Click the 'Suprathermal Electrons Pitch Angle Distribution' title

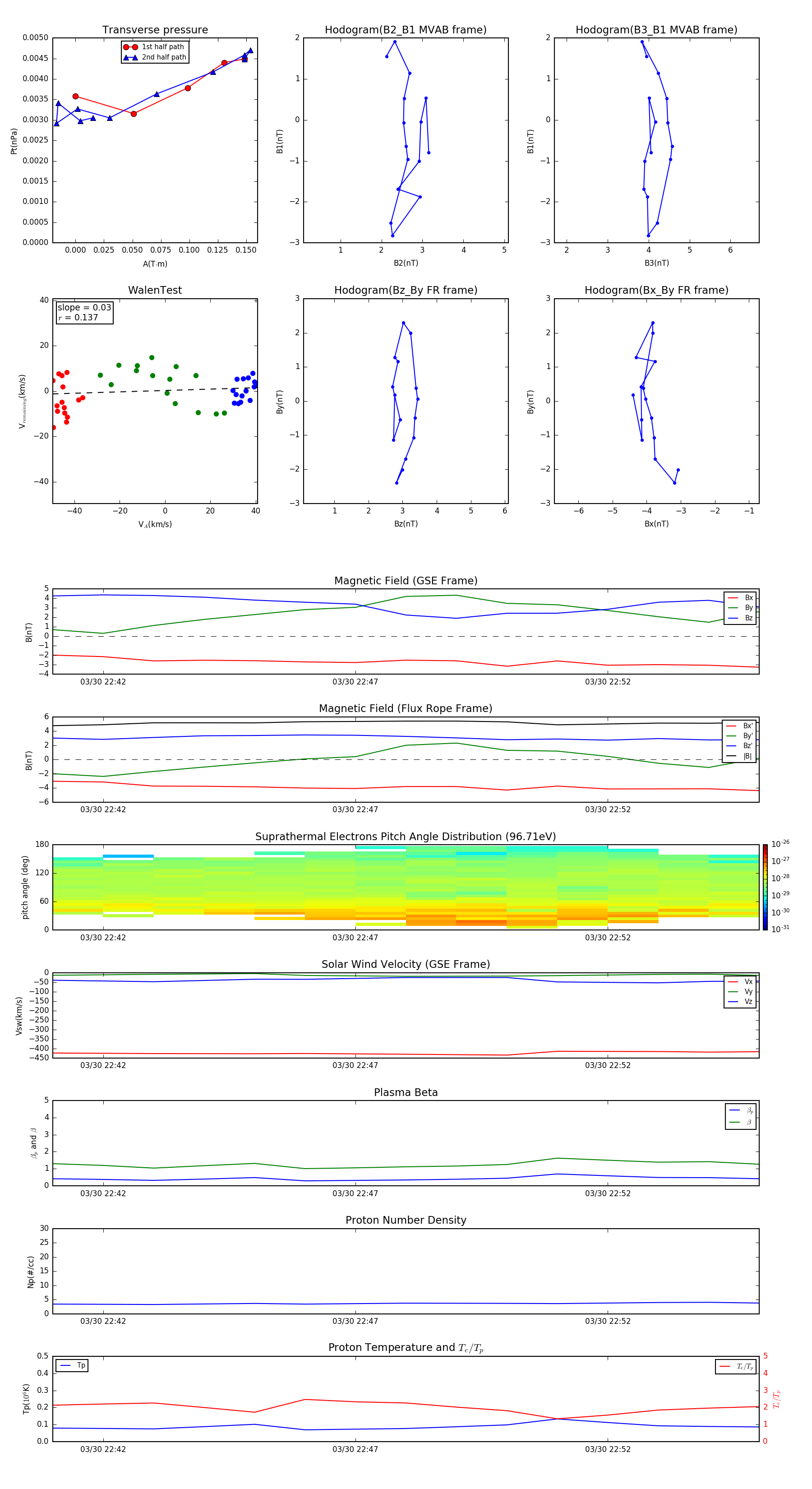tap(406, 837)
